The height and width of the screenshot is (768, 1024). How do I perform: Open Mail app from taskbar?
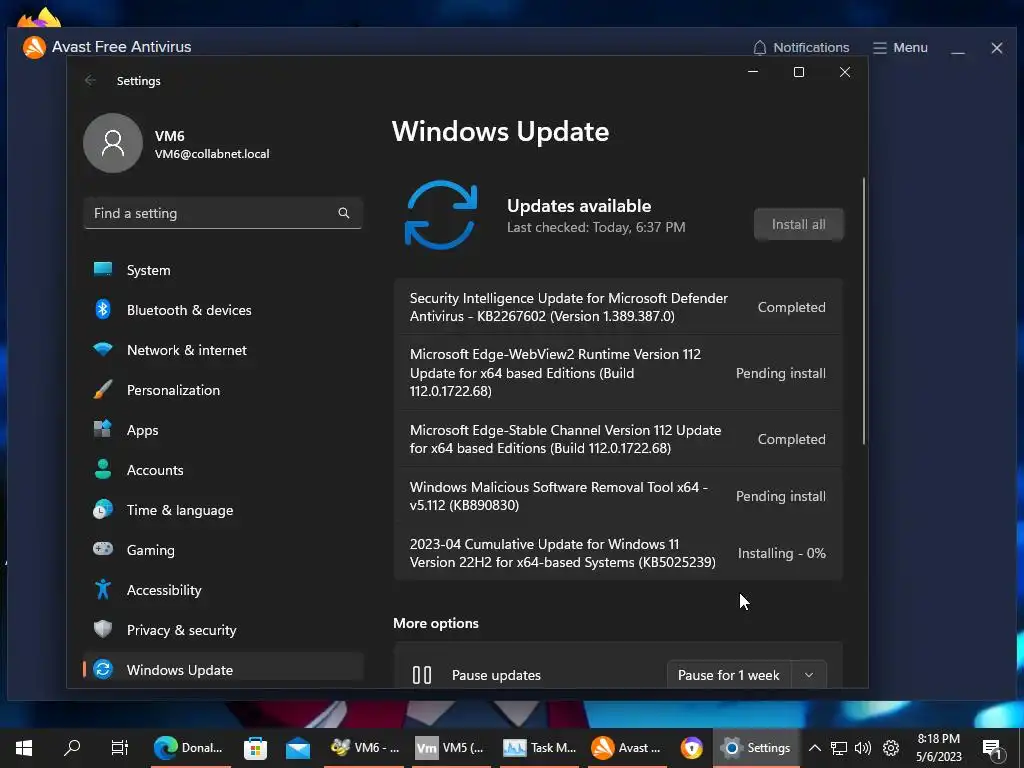(298, 748)
